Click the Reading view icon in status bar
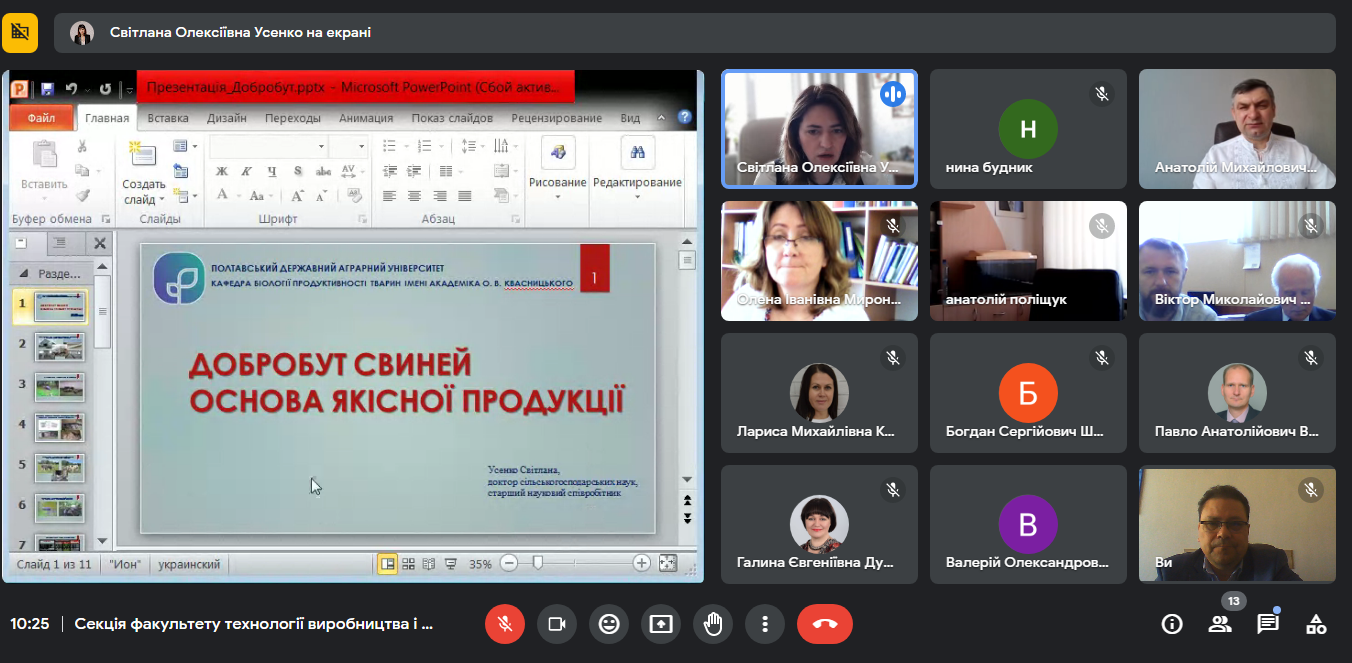Image resolution: width=1352 pixels, height=663 pixels. (429, 564)
